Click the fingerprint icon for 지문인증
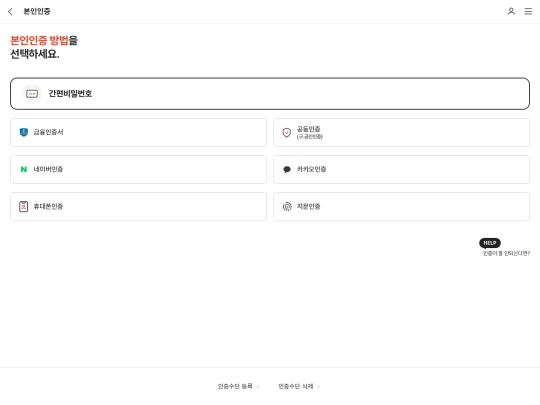 (287, 206)
